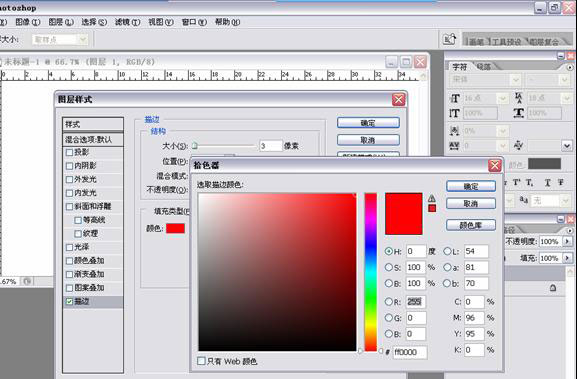
Task: Select the a channel radio button
Action: [x=447, y=267]
